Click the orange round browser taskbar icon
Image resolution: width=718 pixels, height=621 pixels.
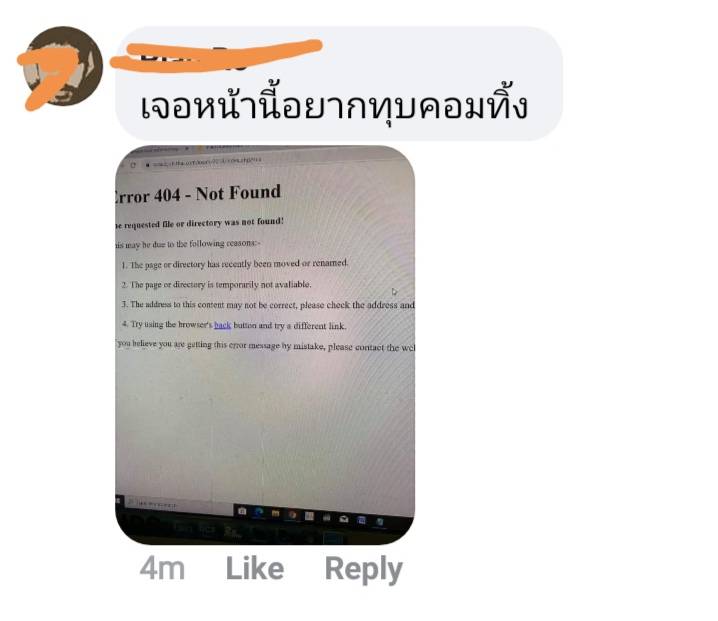point(292,515)
